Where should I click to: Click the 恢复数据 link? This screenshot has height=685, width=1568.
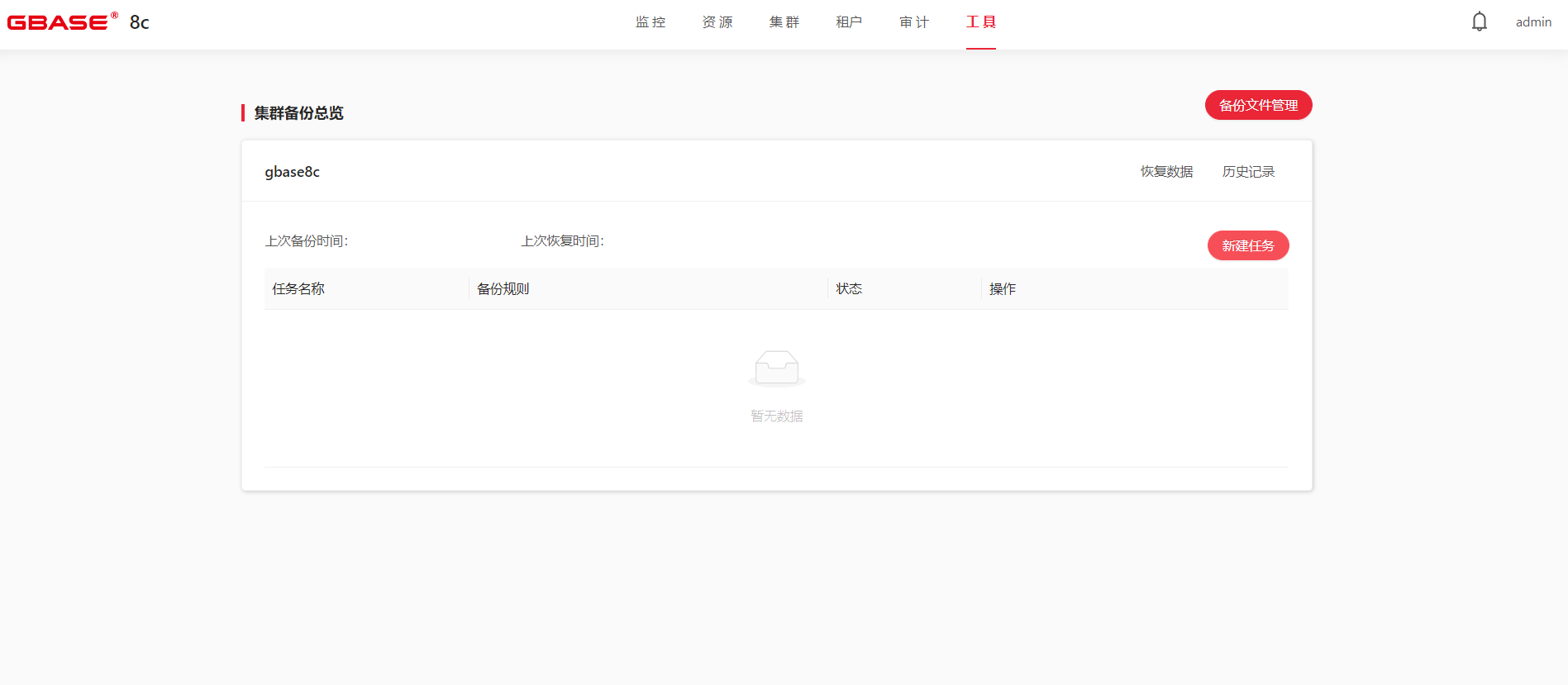(1166, 172)
